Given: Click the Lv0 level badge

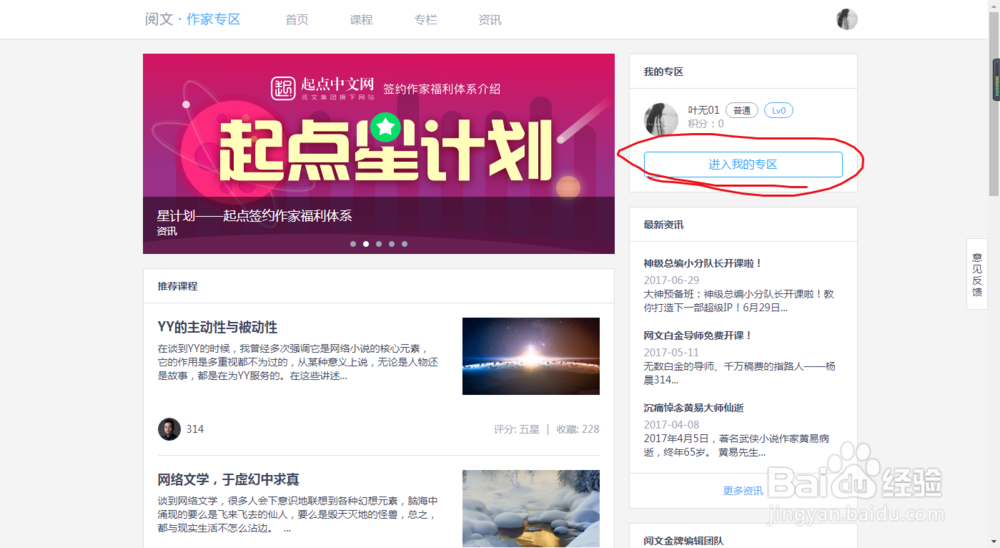Looking at the screenshot, I should [779, 110].
